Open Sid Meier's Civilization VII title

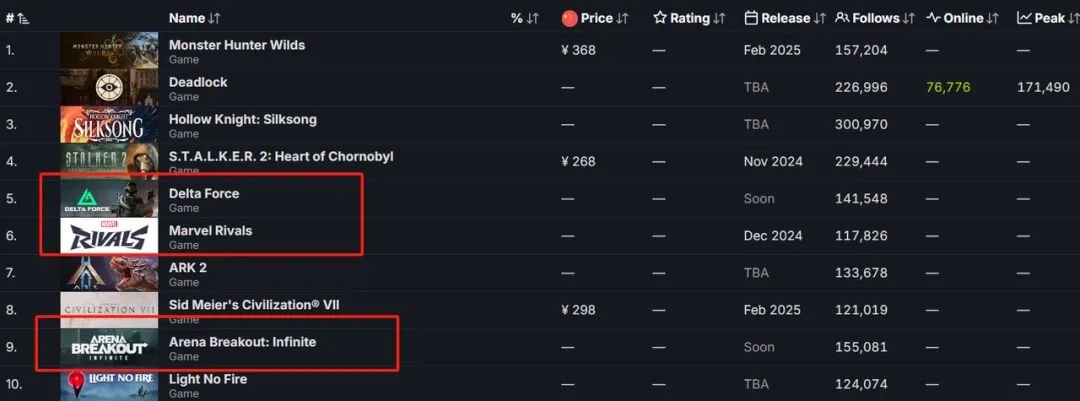(254, 304)
